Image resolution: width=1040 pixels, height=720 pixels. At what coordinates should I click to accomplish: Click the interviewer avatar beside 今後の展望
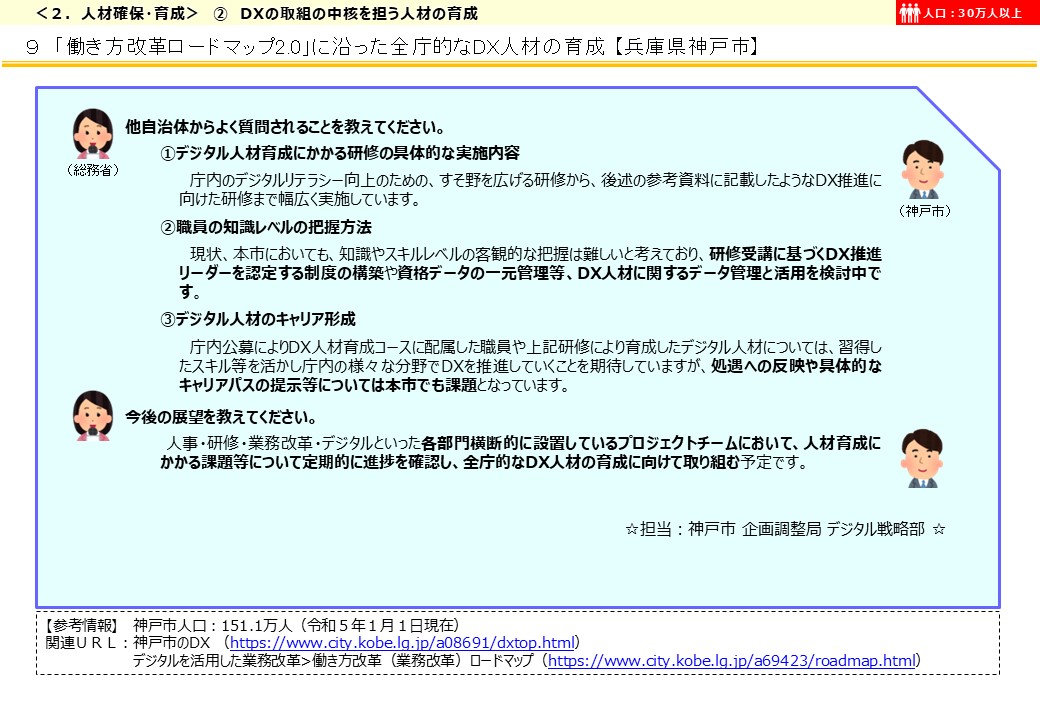(93, 416)
